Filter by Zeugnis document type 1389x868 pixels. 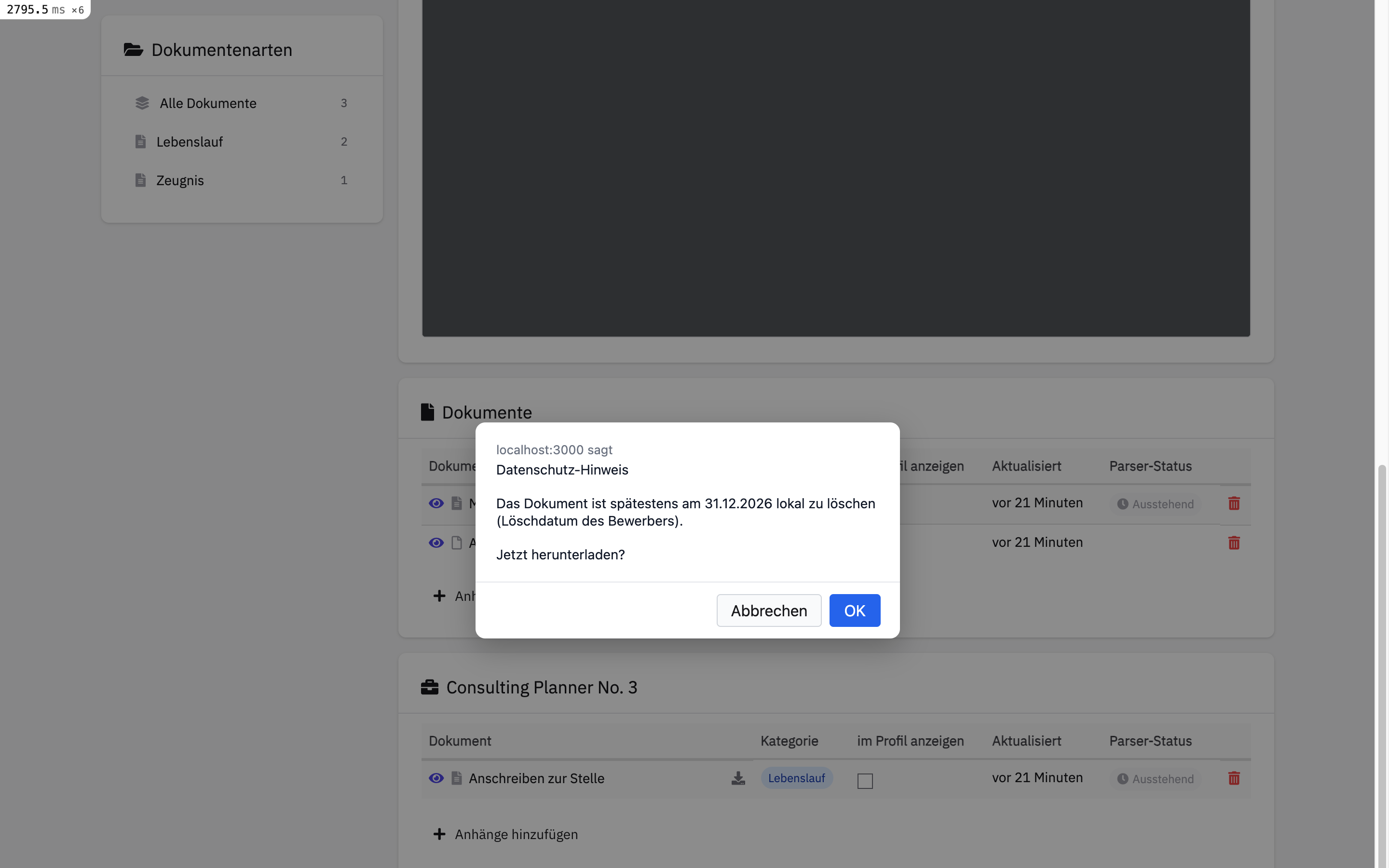tap(242, 180)
